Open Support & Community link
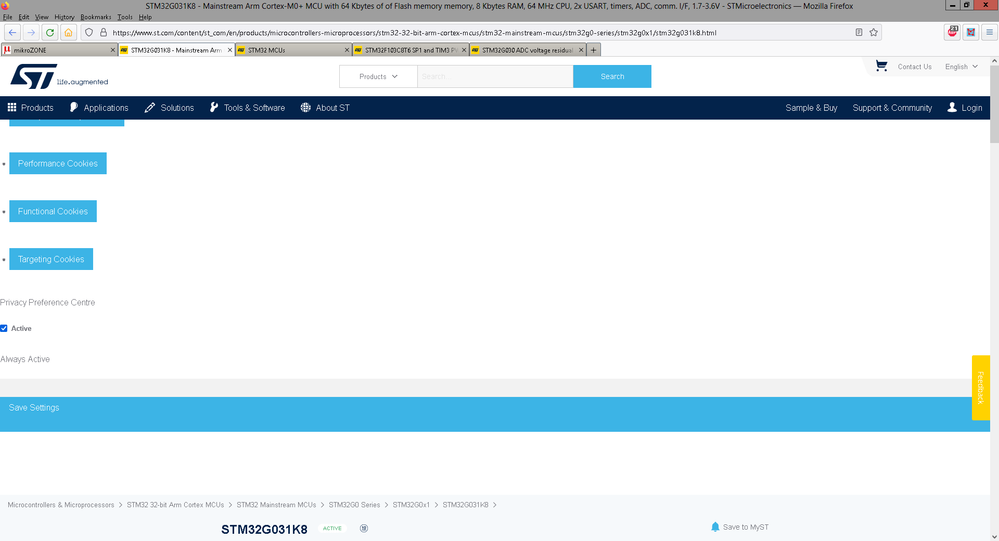This screenshot has height=541, width=999. coord(892,108)
